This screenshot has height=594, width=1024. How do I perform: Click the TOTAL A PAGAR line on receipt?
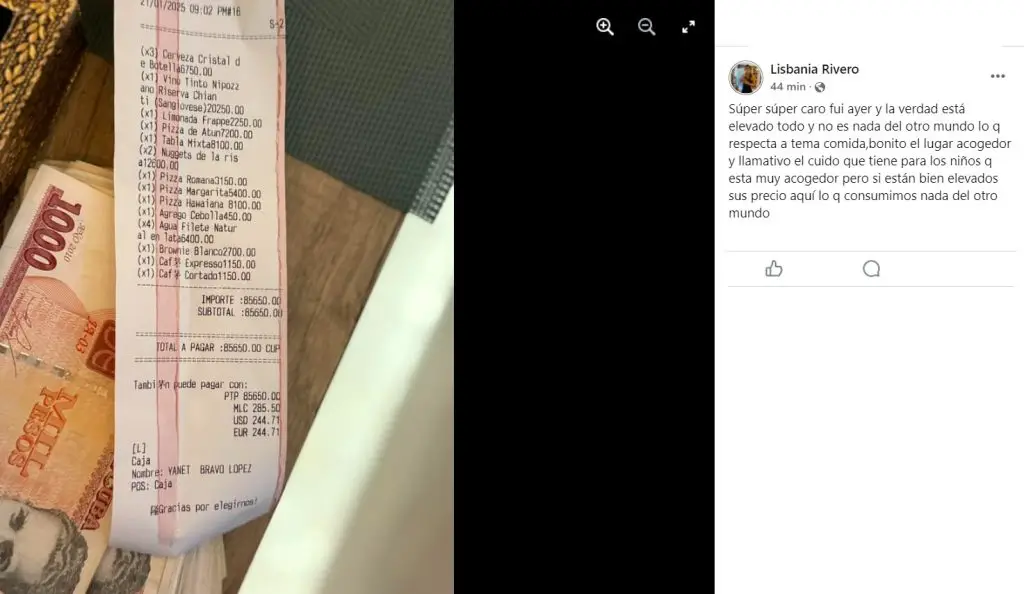(x=218, y=348)
